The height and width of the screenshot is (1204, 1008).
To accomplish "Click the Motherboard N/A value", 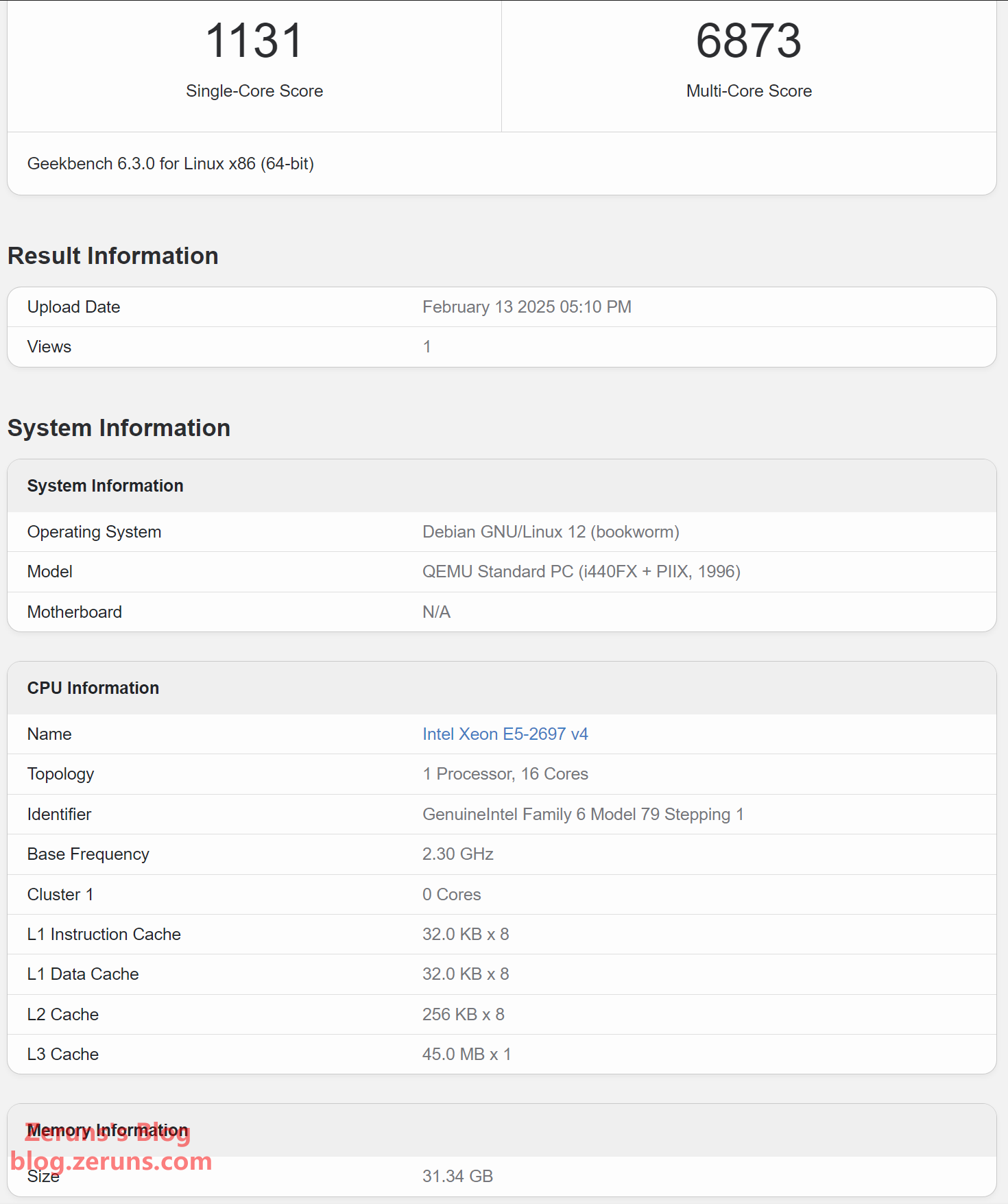I will (436, 612).
